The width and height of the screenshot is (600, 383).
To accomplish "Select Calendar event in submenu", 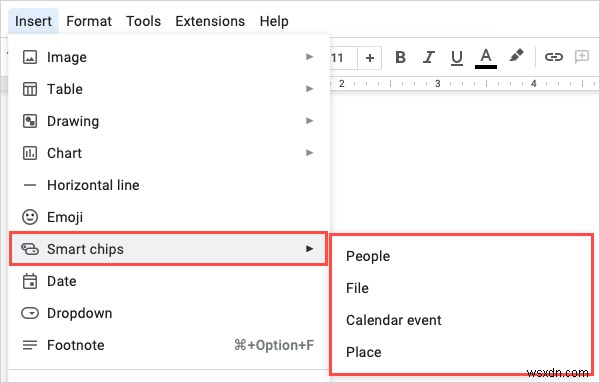I will click(x=461, y=320).
